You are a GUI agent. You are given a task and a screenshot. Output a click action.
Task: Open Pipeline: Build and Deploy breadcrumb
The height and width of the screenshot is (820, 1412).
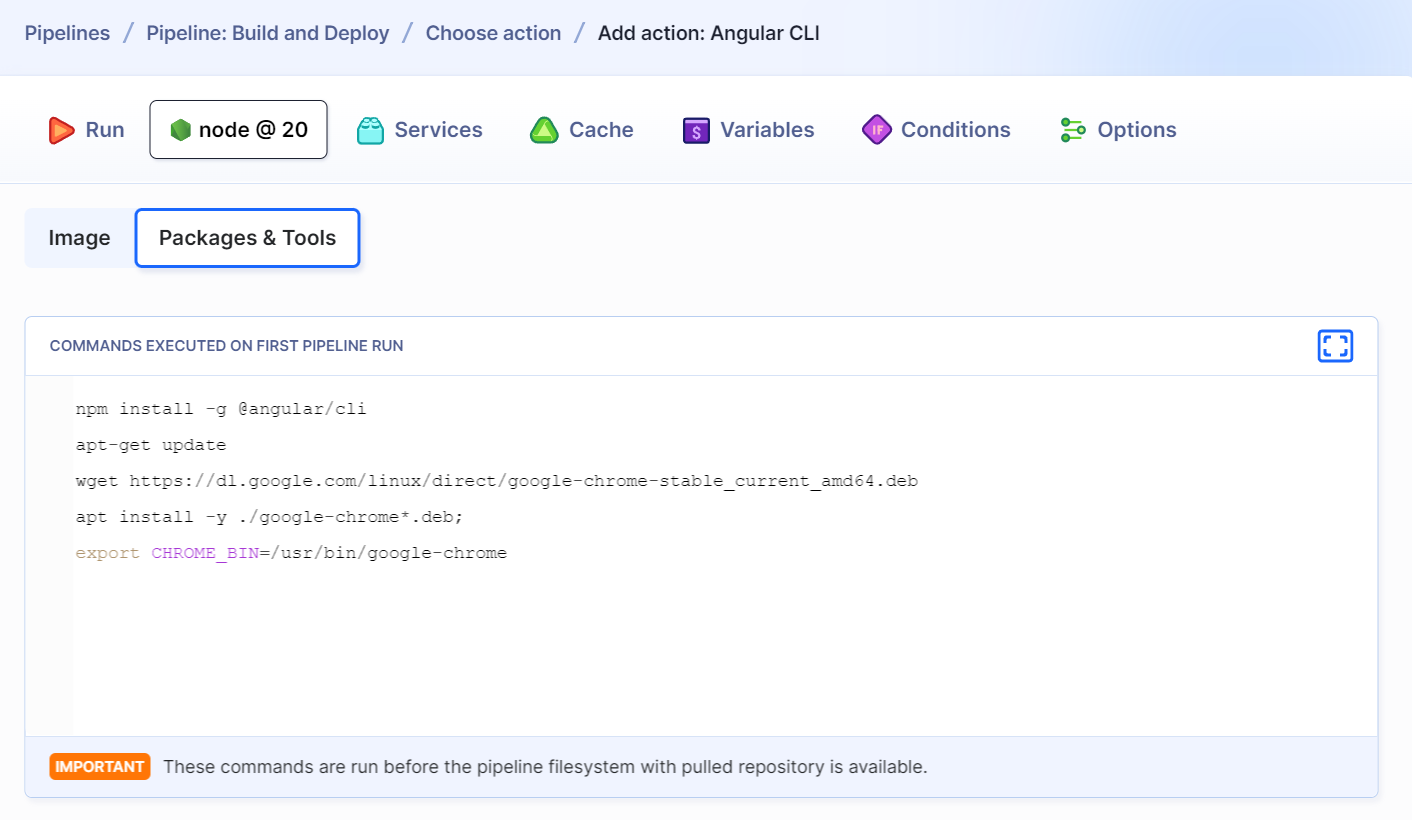click(268, 33)
